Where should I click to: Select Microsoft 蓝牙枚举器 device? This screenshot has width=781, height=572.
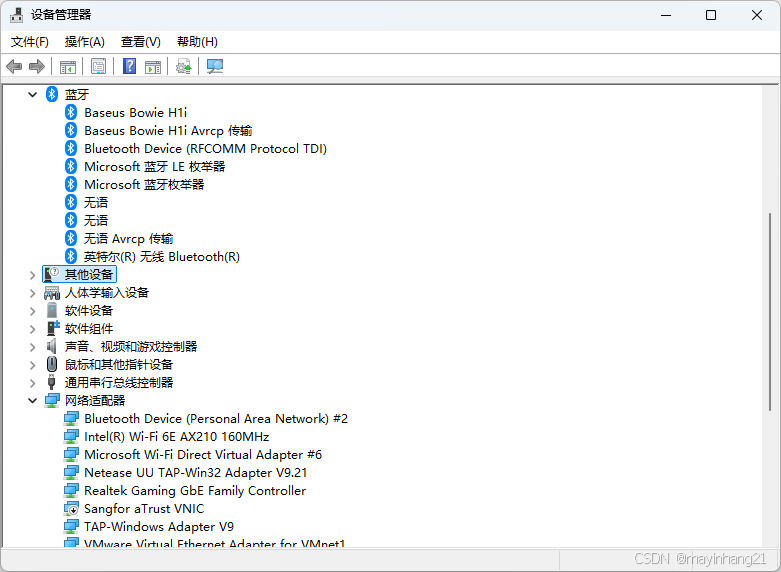pyautogui.click(x=144, y=184)
